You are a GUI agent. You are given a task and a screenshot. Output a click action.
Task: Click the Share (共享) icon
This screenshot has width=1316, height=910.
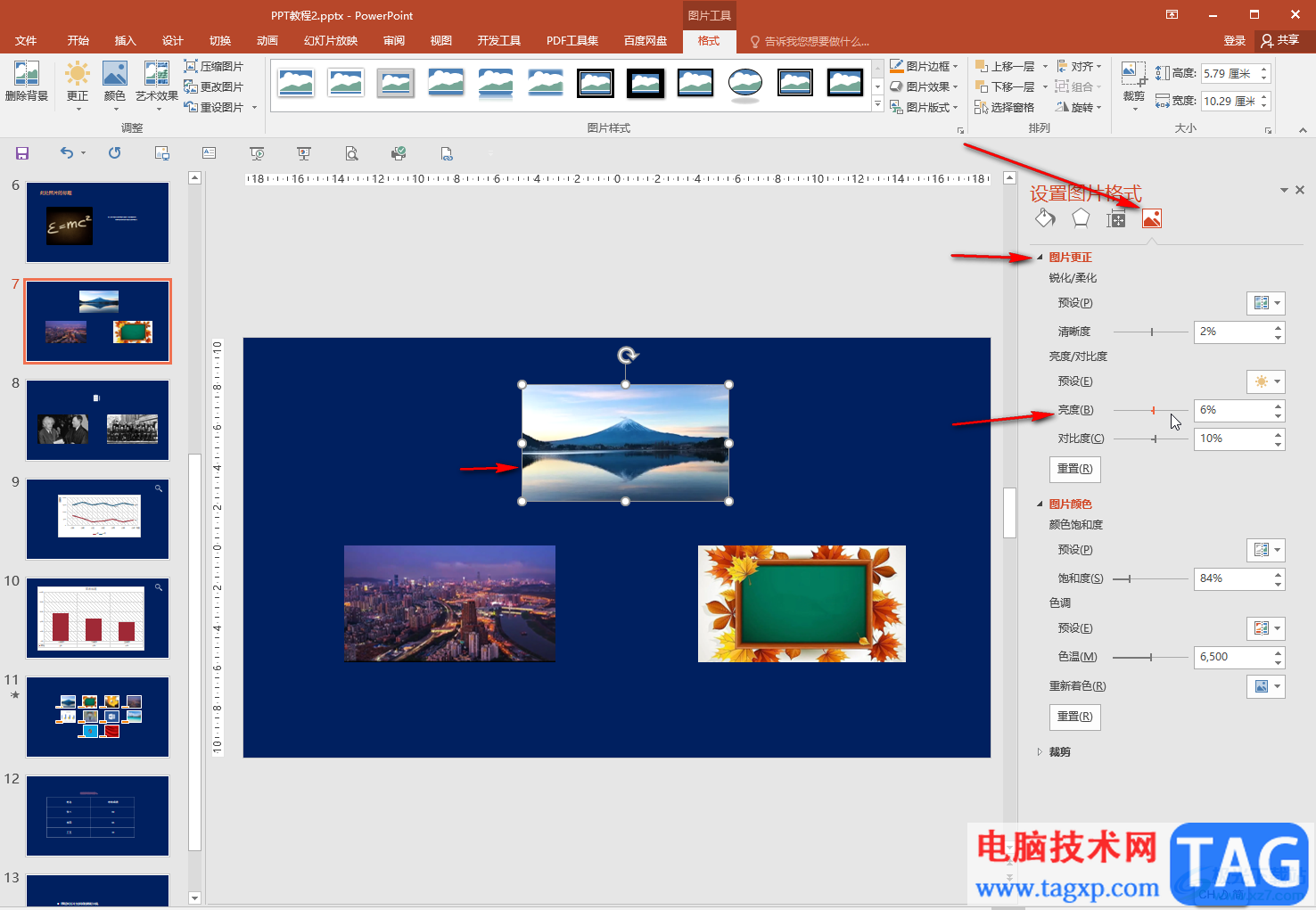1280,41
